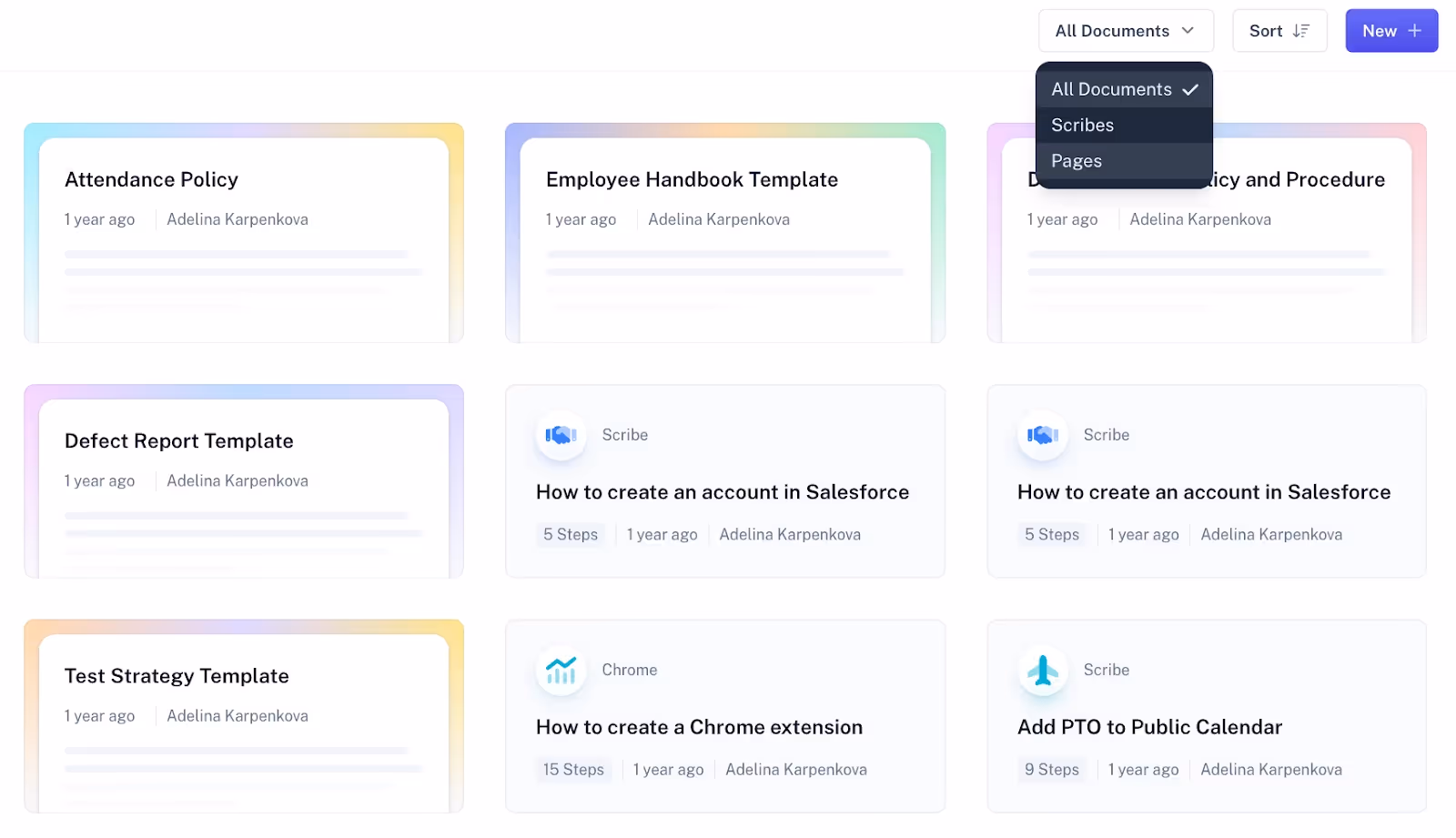1456x838 pixels.
Task: Open the How to create a Chrome extension scribe
Action: coord(698,726)
